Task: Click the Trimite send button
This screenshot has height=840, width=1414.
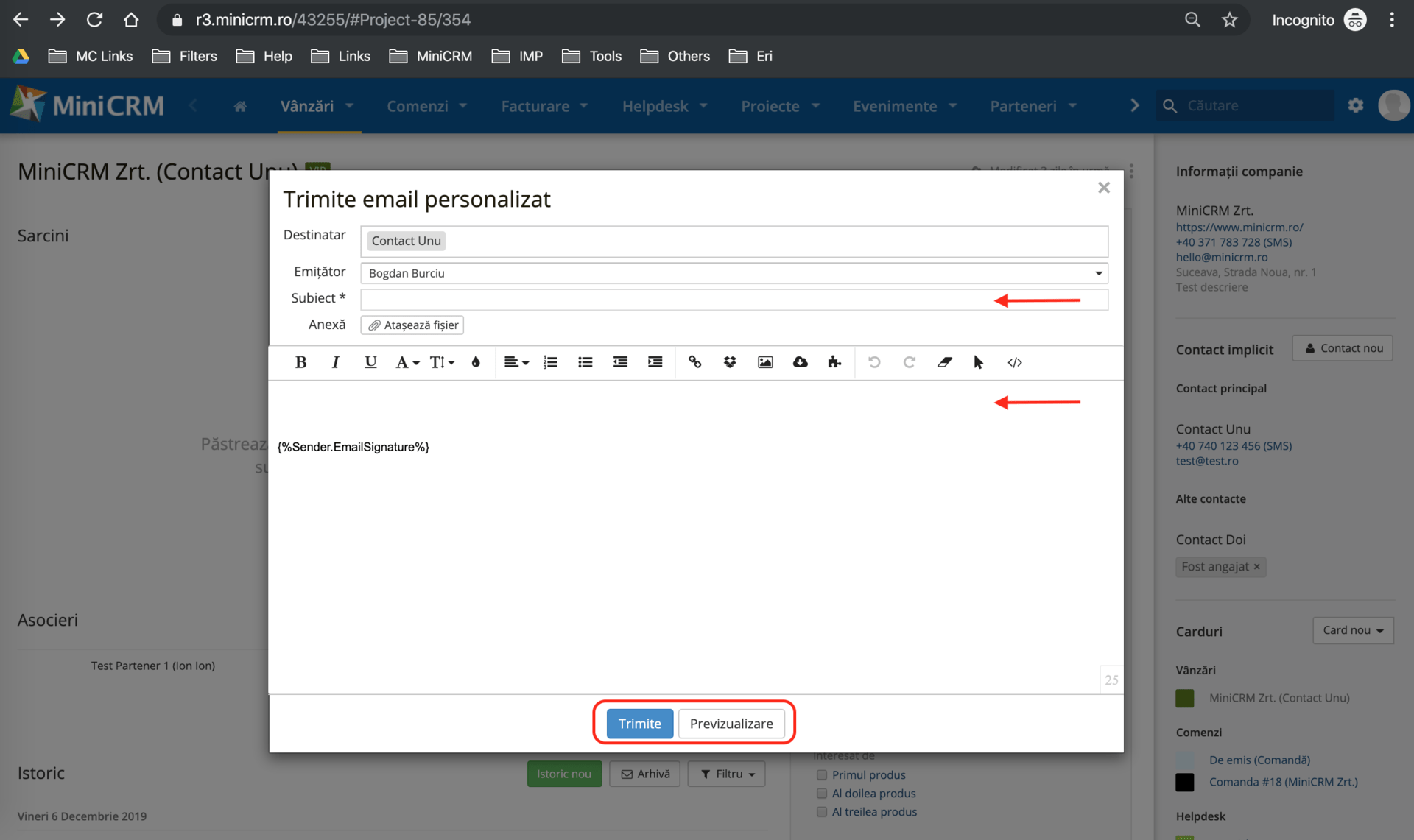Action: pos(639,724)
